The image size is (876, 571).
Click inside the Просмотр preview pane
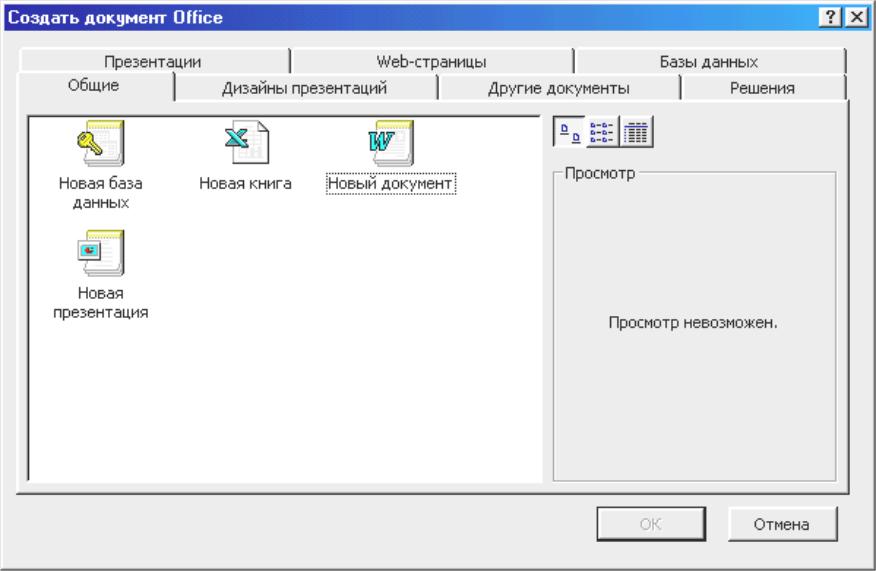click(694, 327)
